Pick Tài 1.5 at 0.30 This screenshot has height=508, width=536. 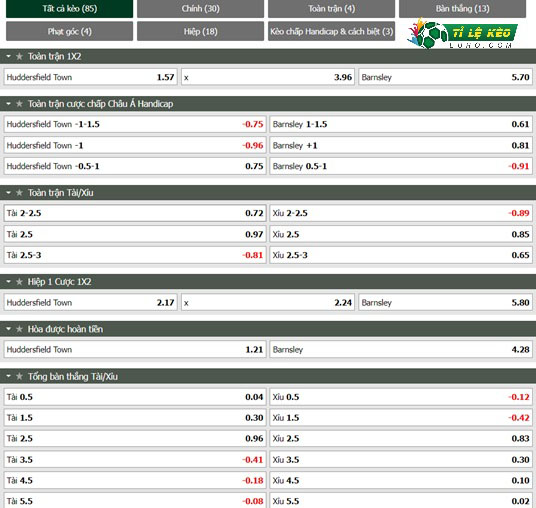pyautogui.click(x=135, y=418)
